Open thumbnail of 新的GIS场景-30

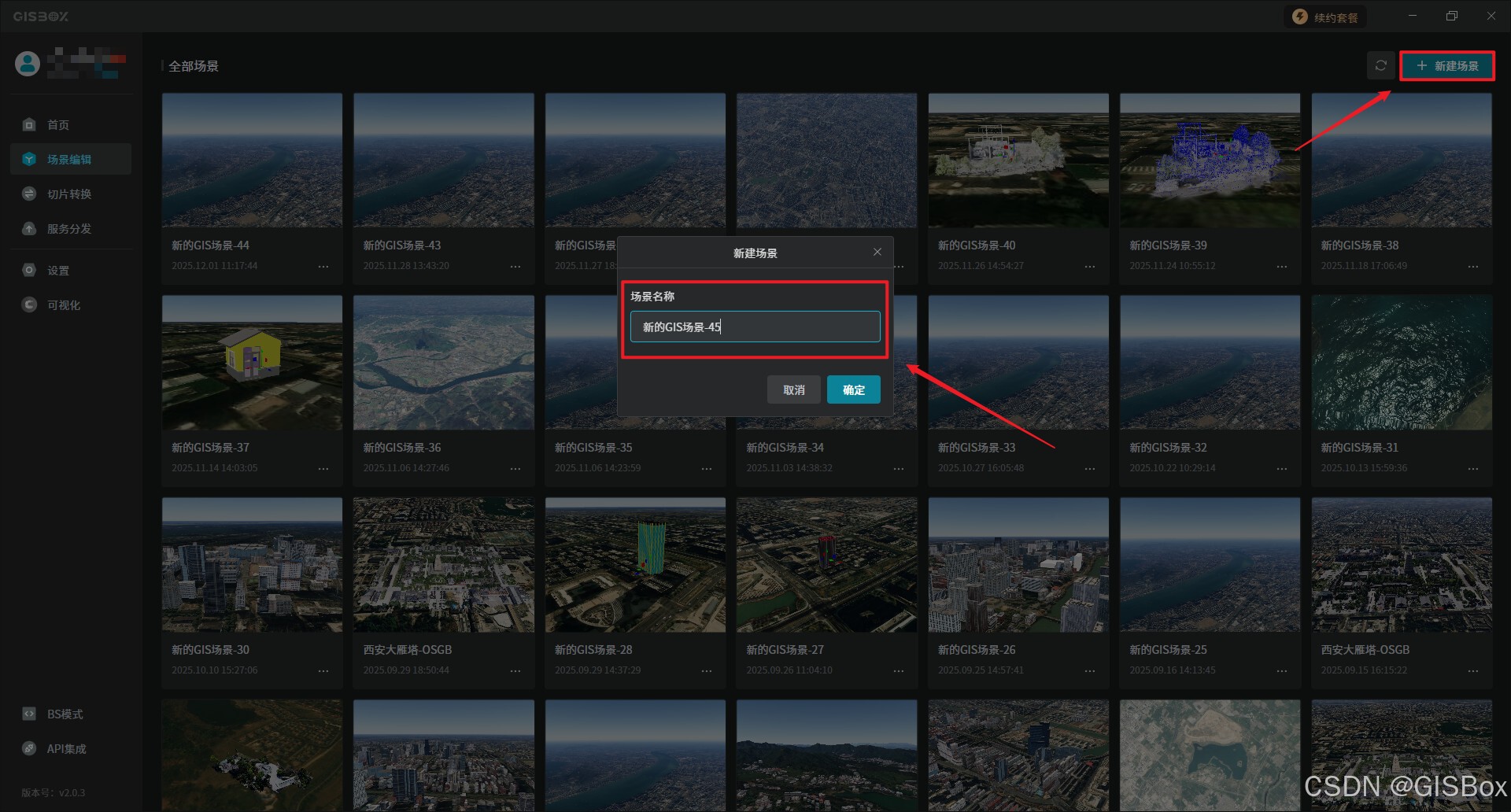[x=252, y=565]
